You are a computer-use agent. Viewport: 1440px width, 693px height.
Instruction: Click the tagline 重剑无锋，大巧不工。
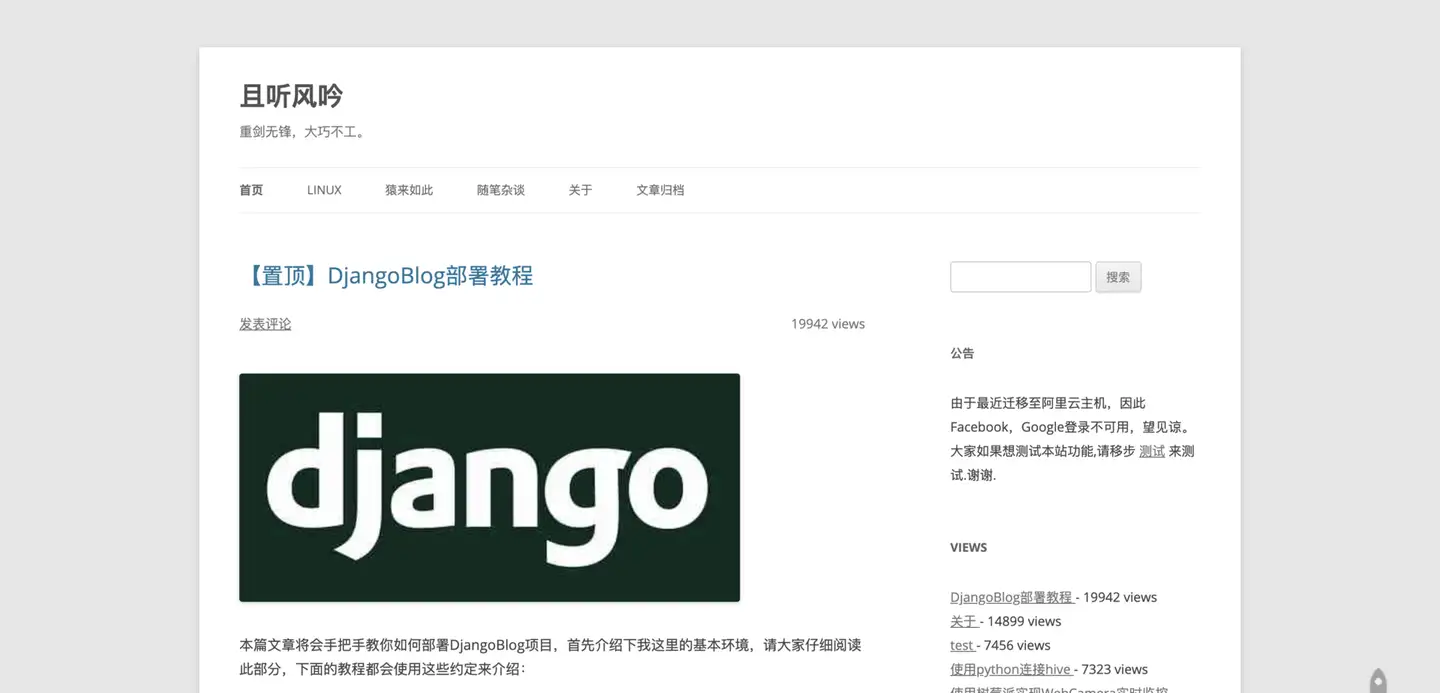click(x=304, y=131)
